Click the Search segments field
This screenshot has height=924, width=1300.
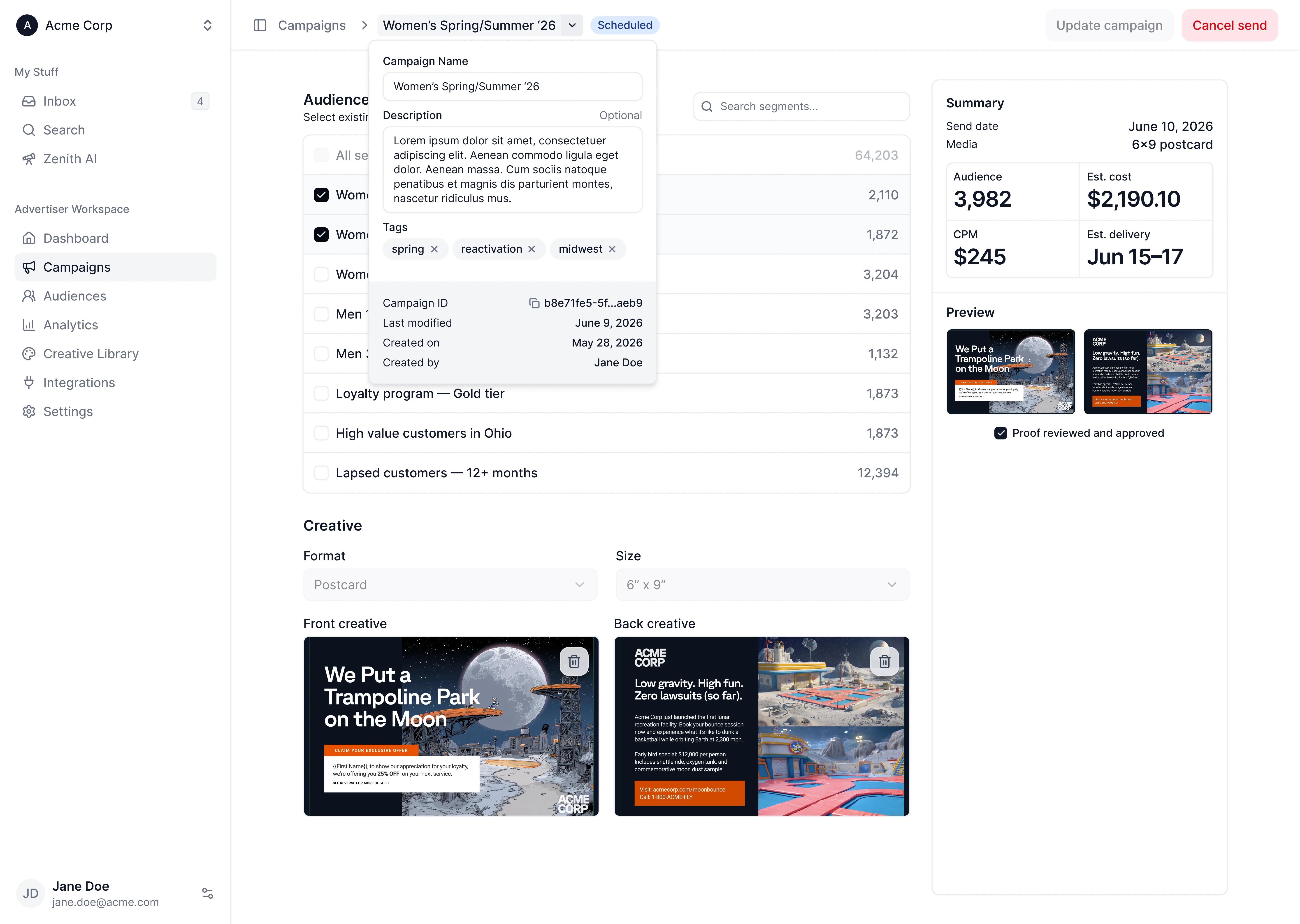pyautogui.click(x=801, y=106)
